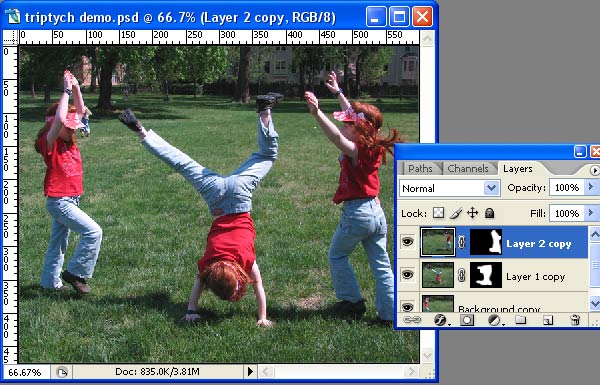Viewport: 600px width, 385px height.
Task: Click the triptych demo.psd document icon
Action: pyautogui.click(x=13, y=17)
